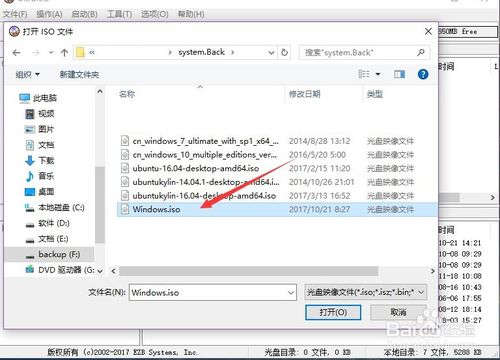Open 操作(A) menu in main window
Viewport: 500px width, 360px height.
click(x=49, y=14)
